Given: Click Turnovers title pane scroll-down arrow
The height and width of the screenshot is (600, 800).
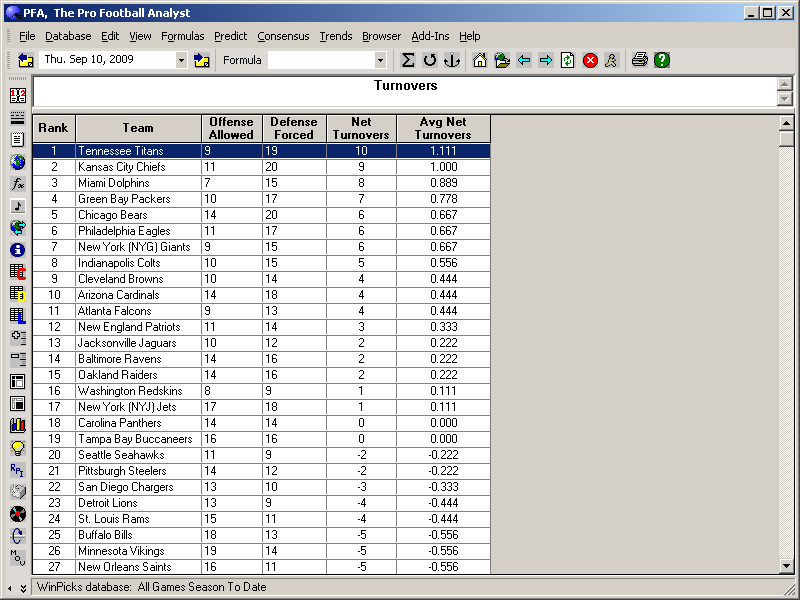Looking at the screenshot, I should [x=785, y=99].
